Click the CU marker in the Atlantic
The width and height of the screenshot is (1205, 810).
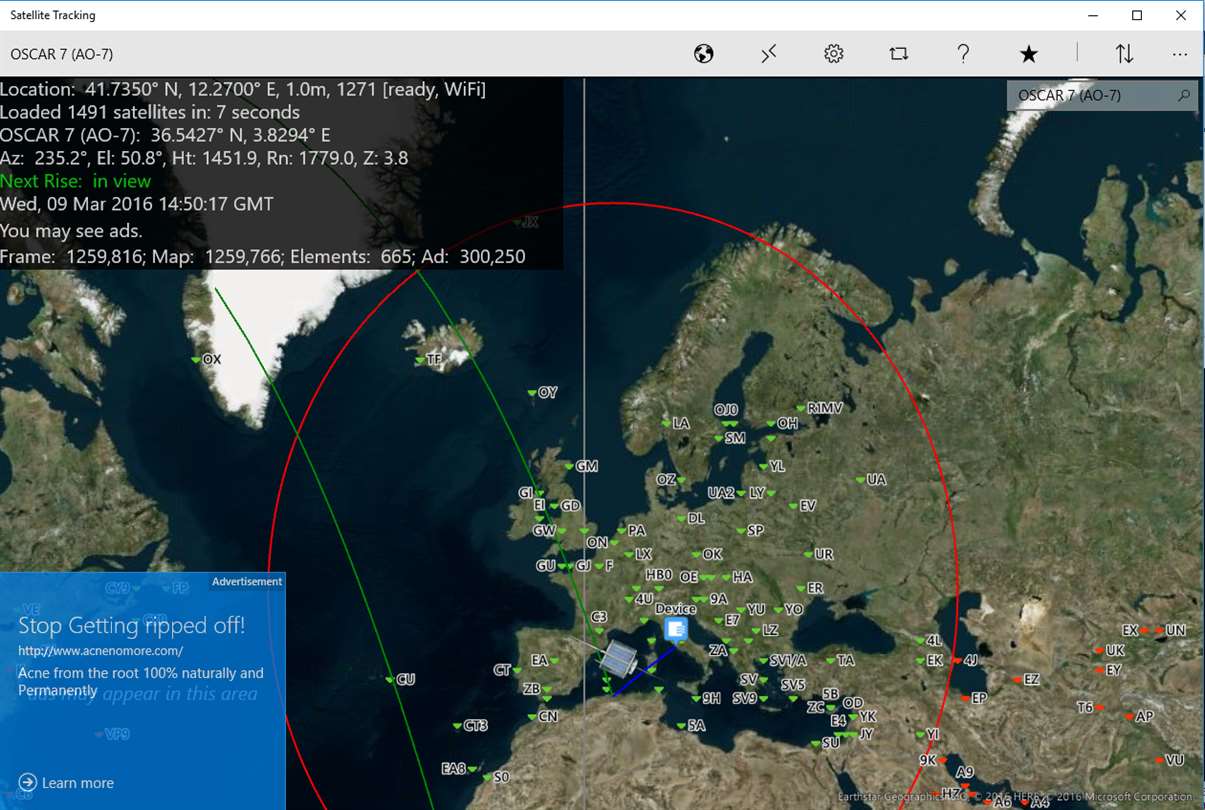coord(400,679)
